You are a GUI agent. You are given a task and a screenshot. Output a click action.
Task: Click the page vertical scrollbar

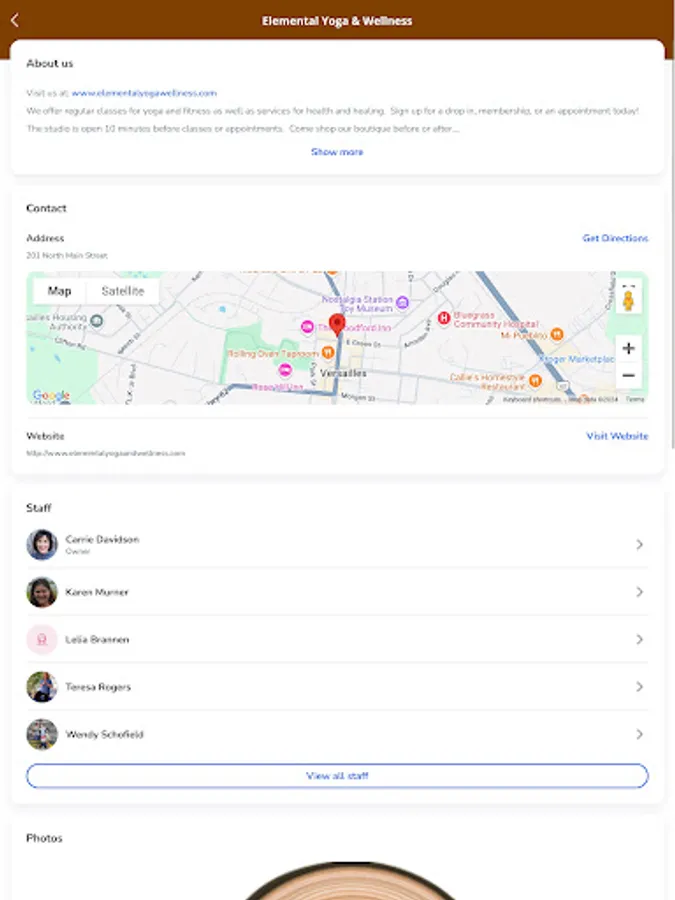click(x=672, y=253)
